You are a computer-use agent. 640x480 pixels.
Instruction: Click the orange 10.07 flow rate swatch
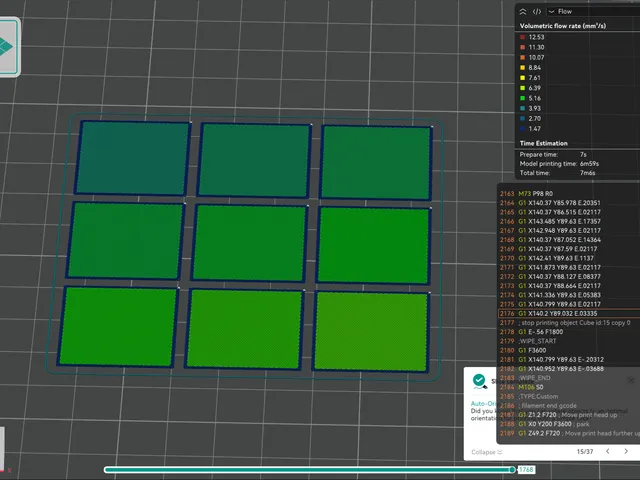[x=522, y=58]
